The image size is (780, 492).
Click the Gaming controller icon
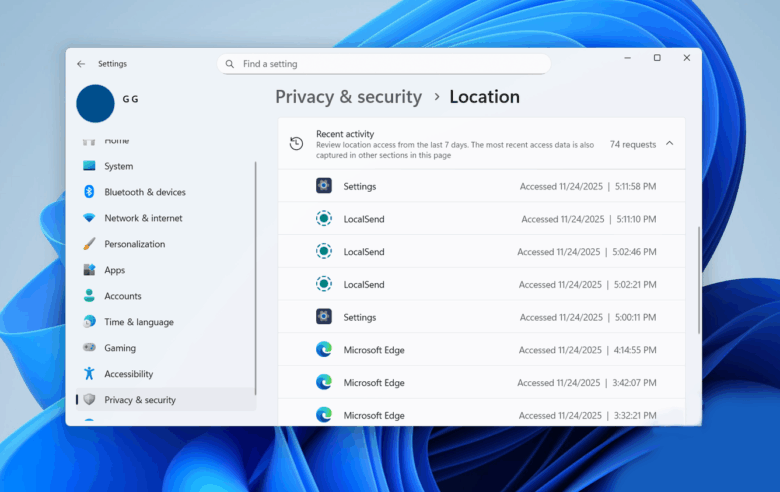tap(89, 348)
